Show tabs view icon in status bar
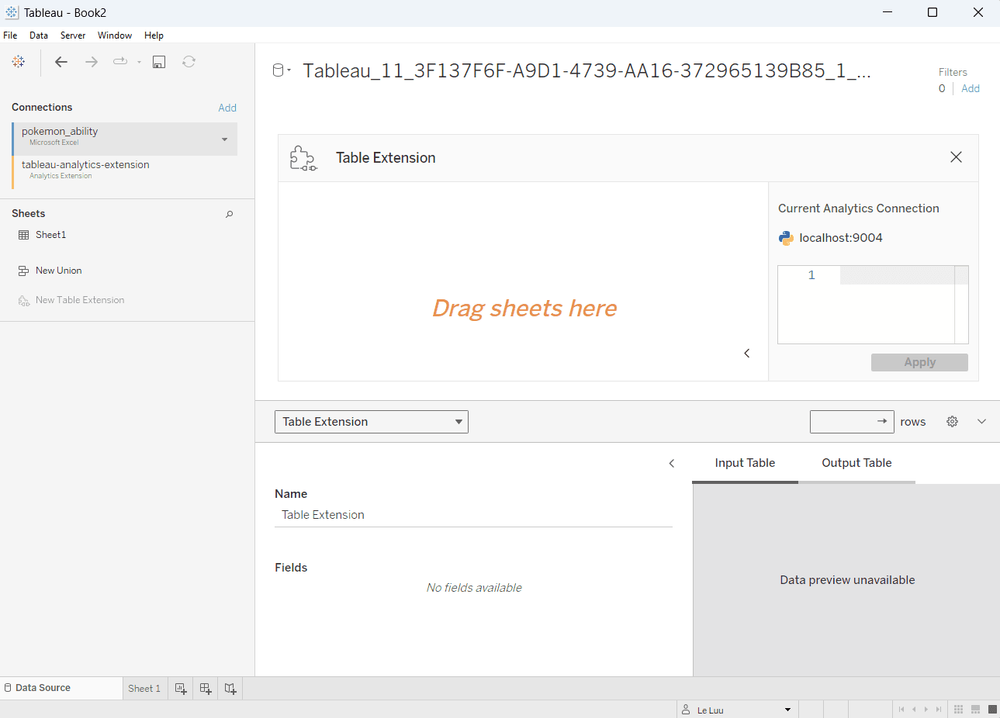The image size is (1000, 718). click(992, 709)
